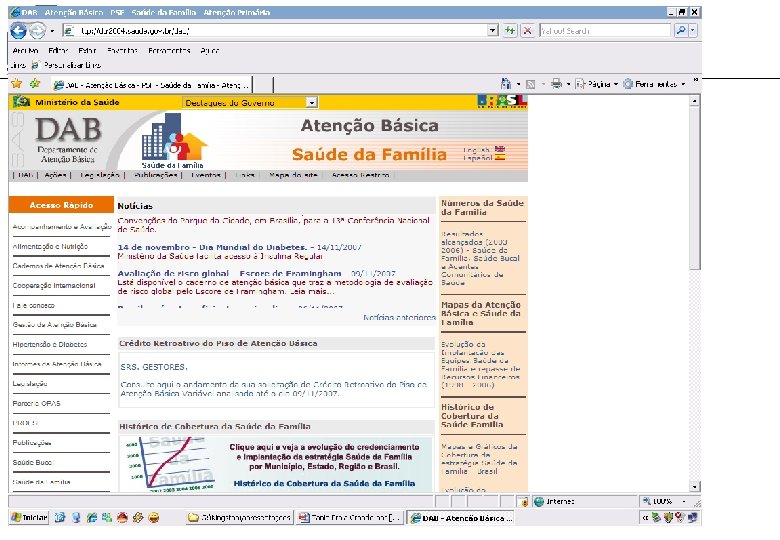This screenshot has width=780, height=540.
Task: Expand the address bar URL history dropdown
Action: (x=492, y=30)
